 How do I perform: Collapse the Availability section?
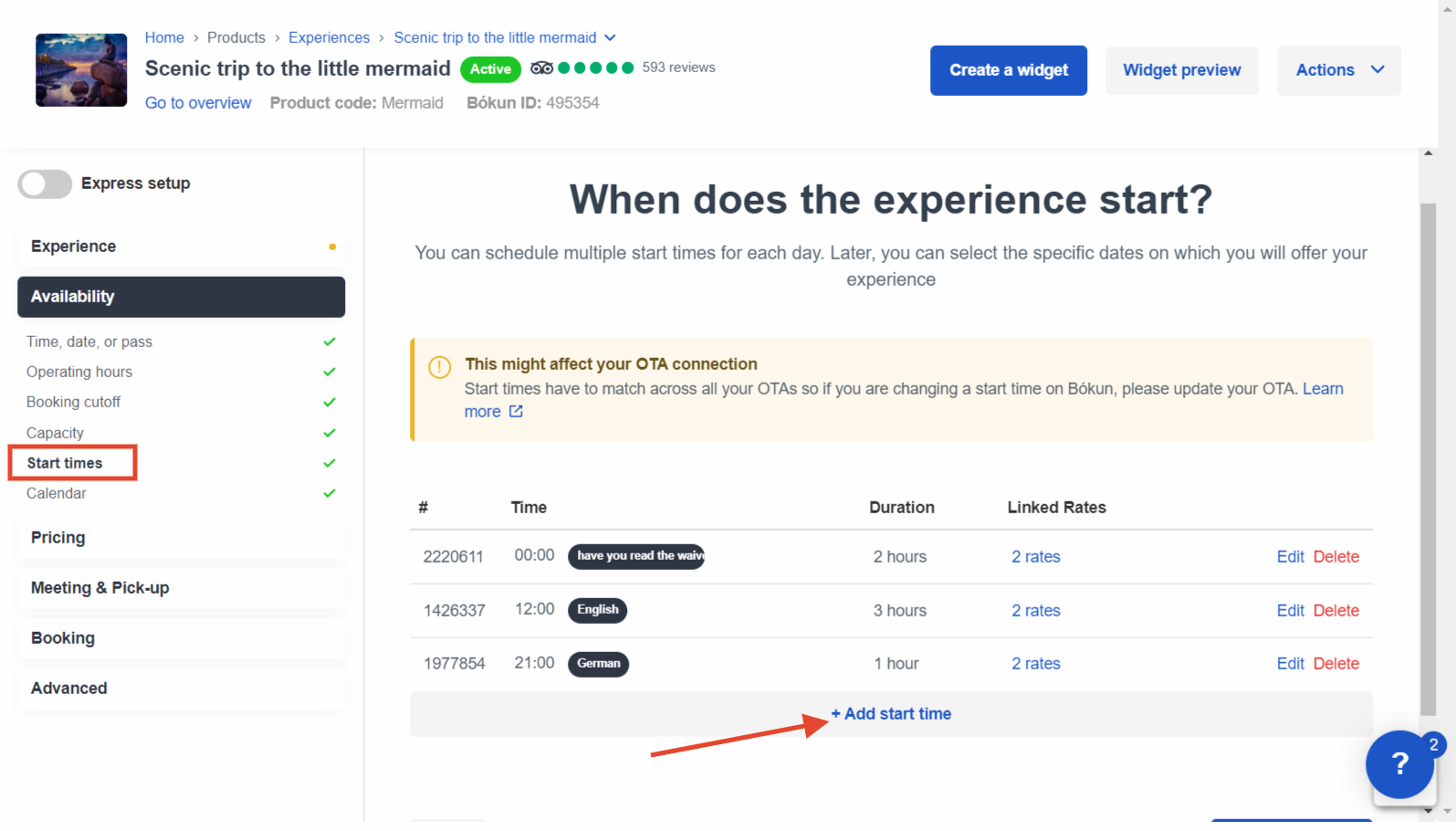tap(182, 297)
